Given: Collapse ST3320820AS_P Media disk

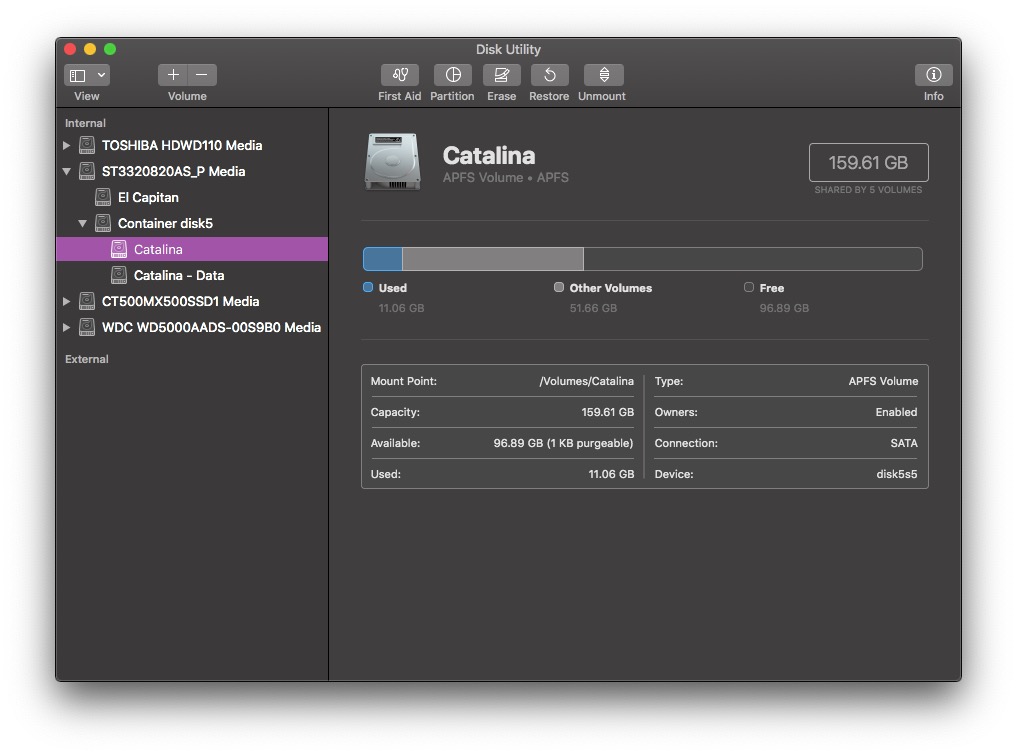Looking at the screenshot, I should 67,171.
